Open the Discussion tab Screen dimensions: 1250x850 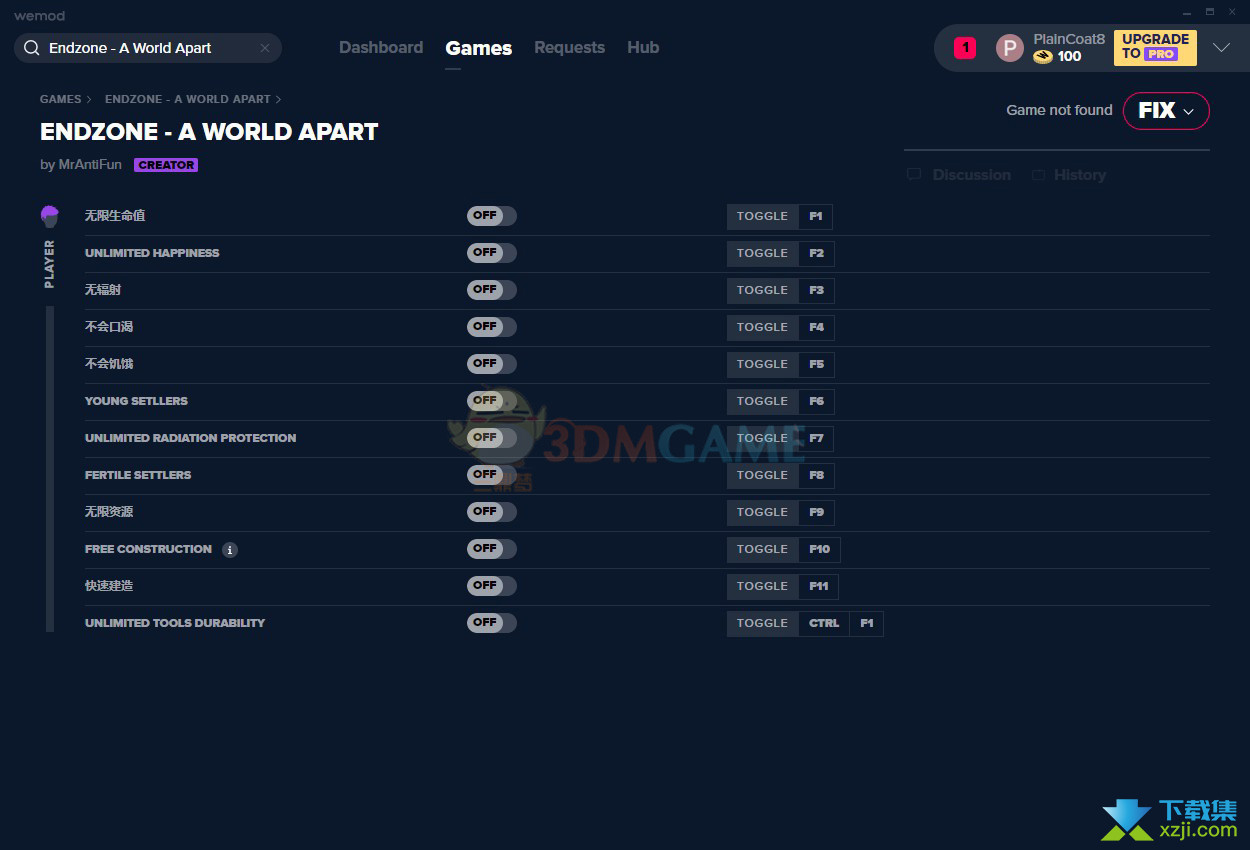(x=959, y=175)
